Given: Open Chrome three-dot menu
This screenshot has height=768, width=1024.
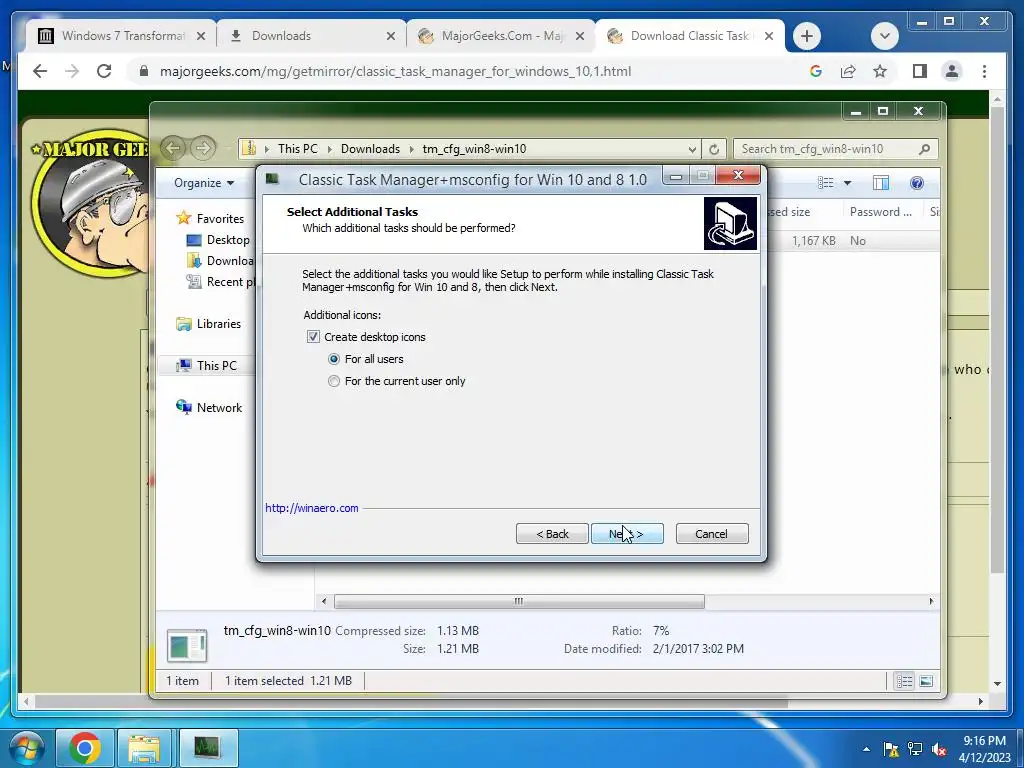Looking at the screenshot, I should tap(984, 71).
